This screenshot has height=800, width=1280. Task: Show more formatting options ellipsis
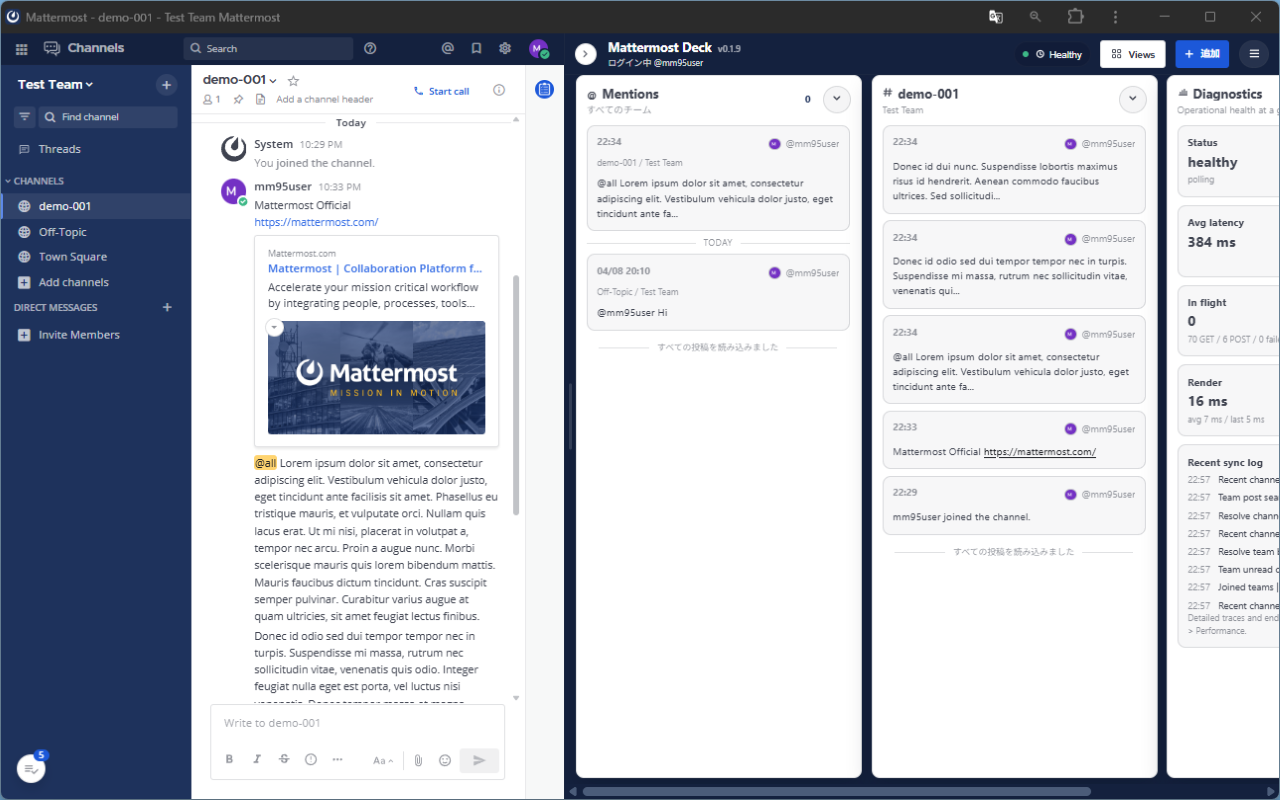coord(338,760)
